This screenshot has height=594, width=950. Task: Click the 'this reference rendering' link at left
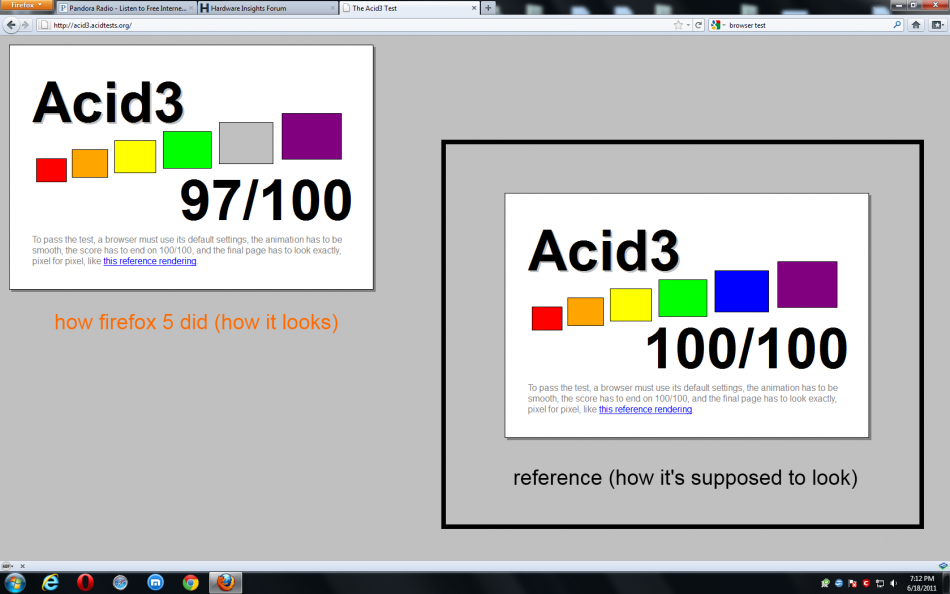click(149, 261)
